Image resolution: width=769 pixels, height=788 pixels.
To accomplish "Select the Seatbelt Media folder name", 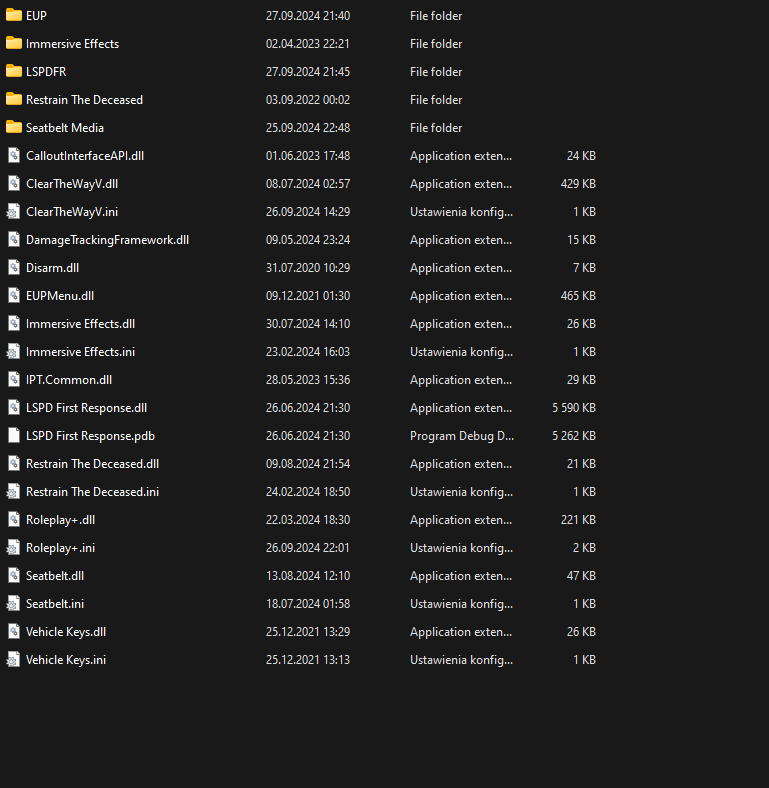I will pos(65,128).
